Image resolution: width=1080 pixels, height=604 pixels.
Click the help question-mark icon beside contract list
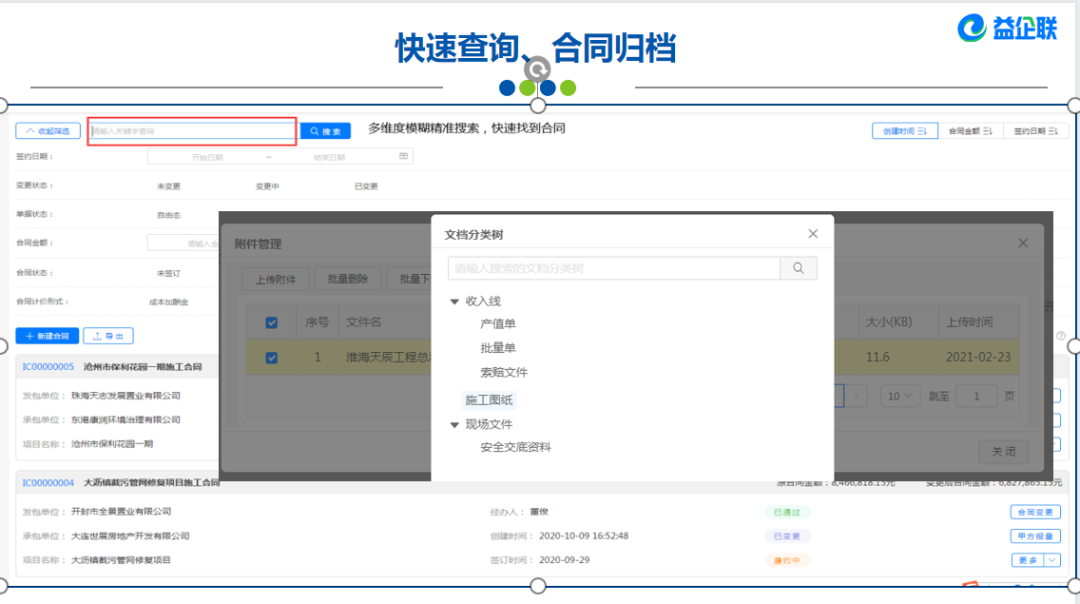1061,336
